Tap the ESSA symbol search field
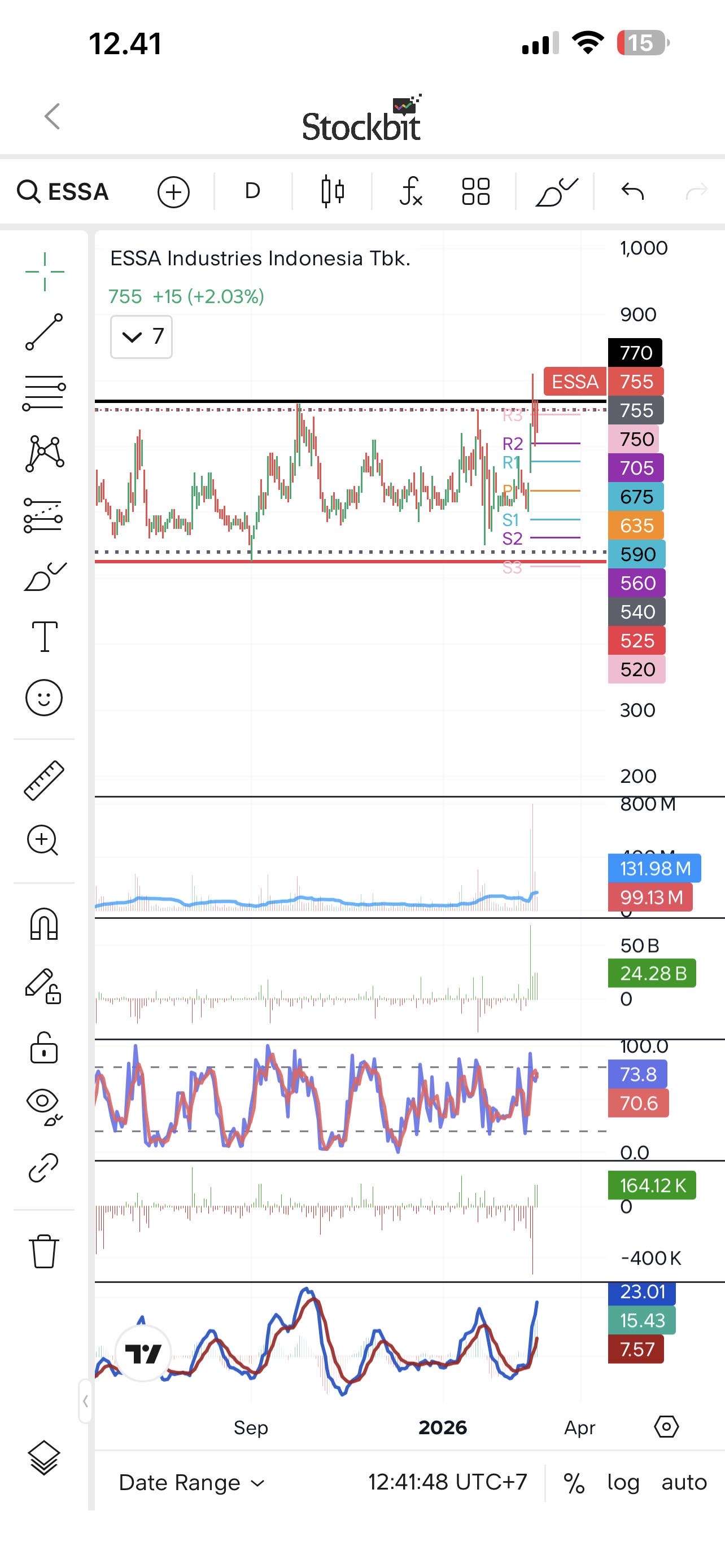This screenshot has width=725, height=1568. (x=64, y=192)
